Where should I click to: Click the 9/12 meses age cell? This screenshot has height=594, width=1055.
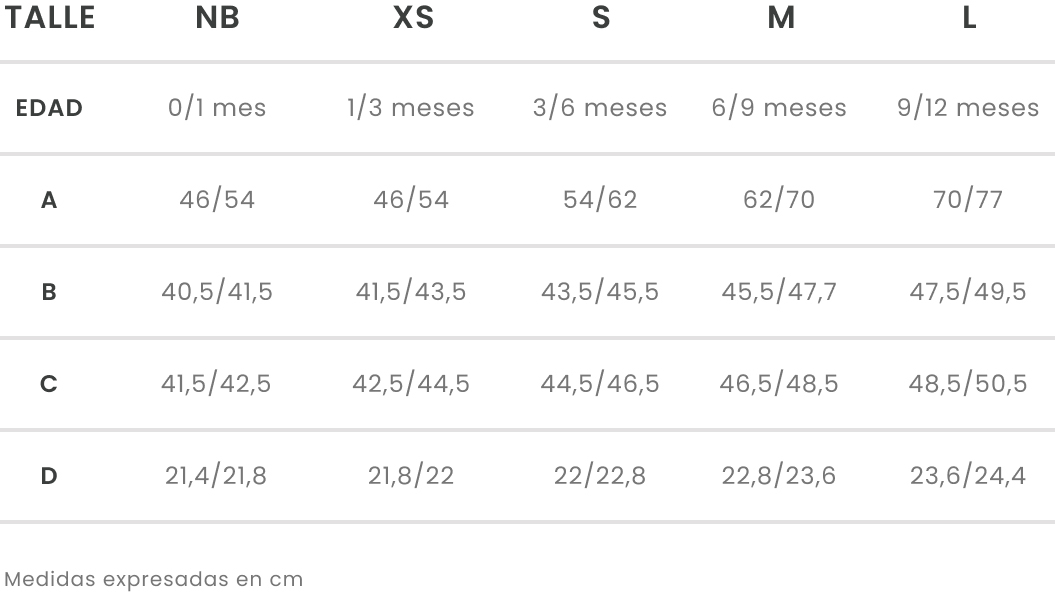pyautogui.click(x=968, y=108)
